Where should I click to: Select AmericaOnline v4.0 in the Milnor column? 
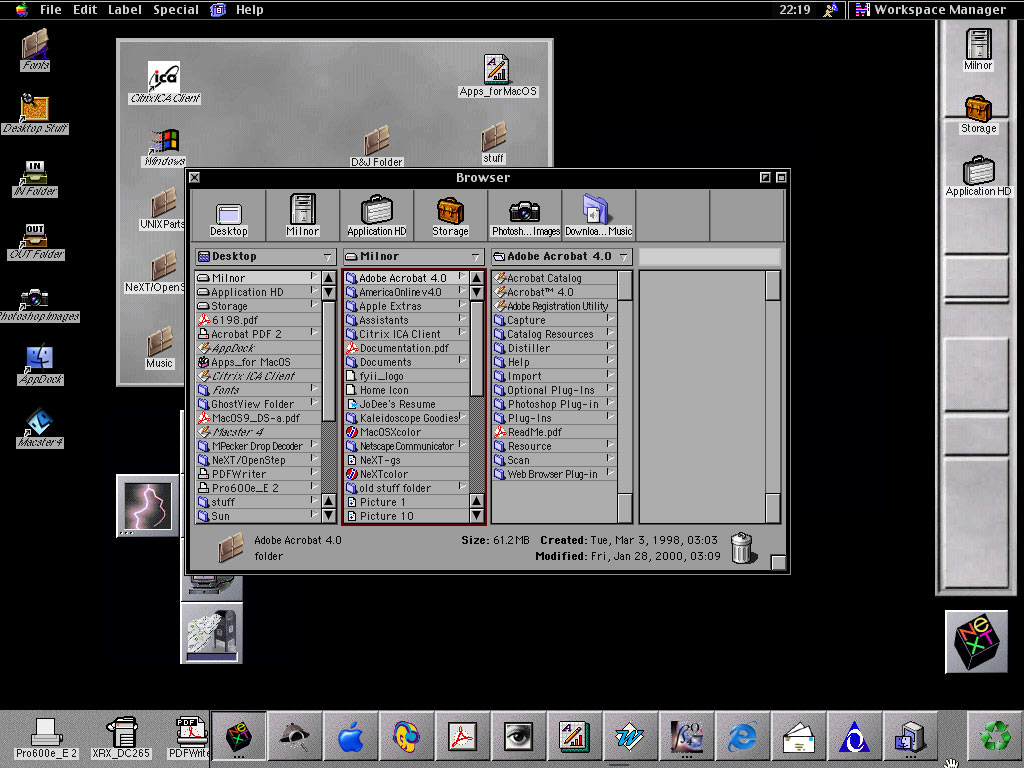pyautogui.click(x=406, y=292)
